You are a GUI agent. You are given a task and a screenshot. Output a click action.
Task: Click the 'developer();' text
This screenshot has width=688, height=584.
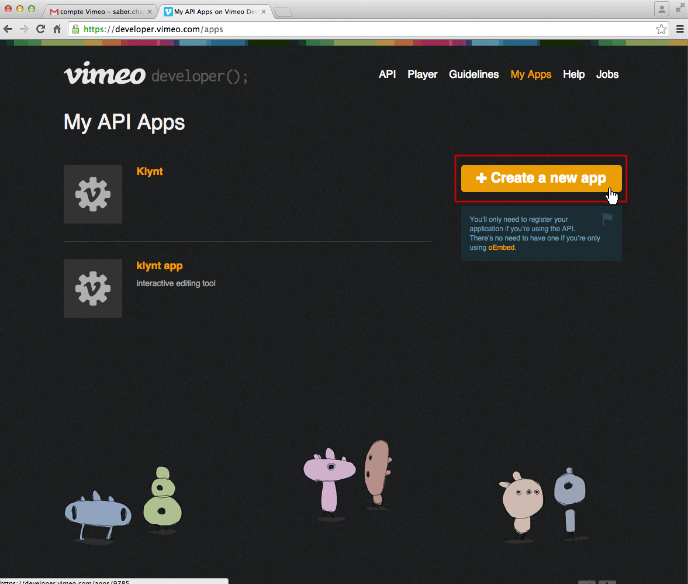(200, 76)
